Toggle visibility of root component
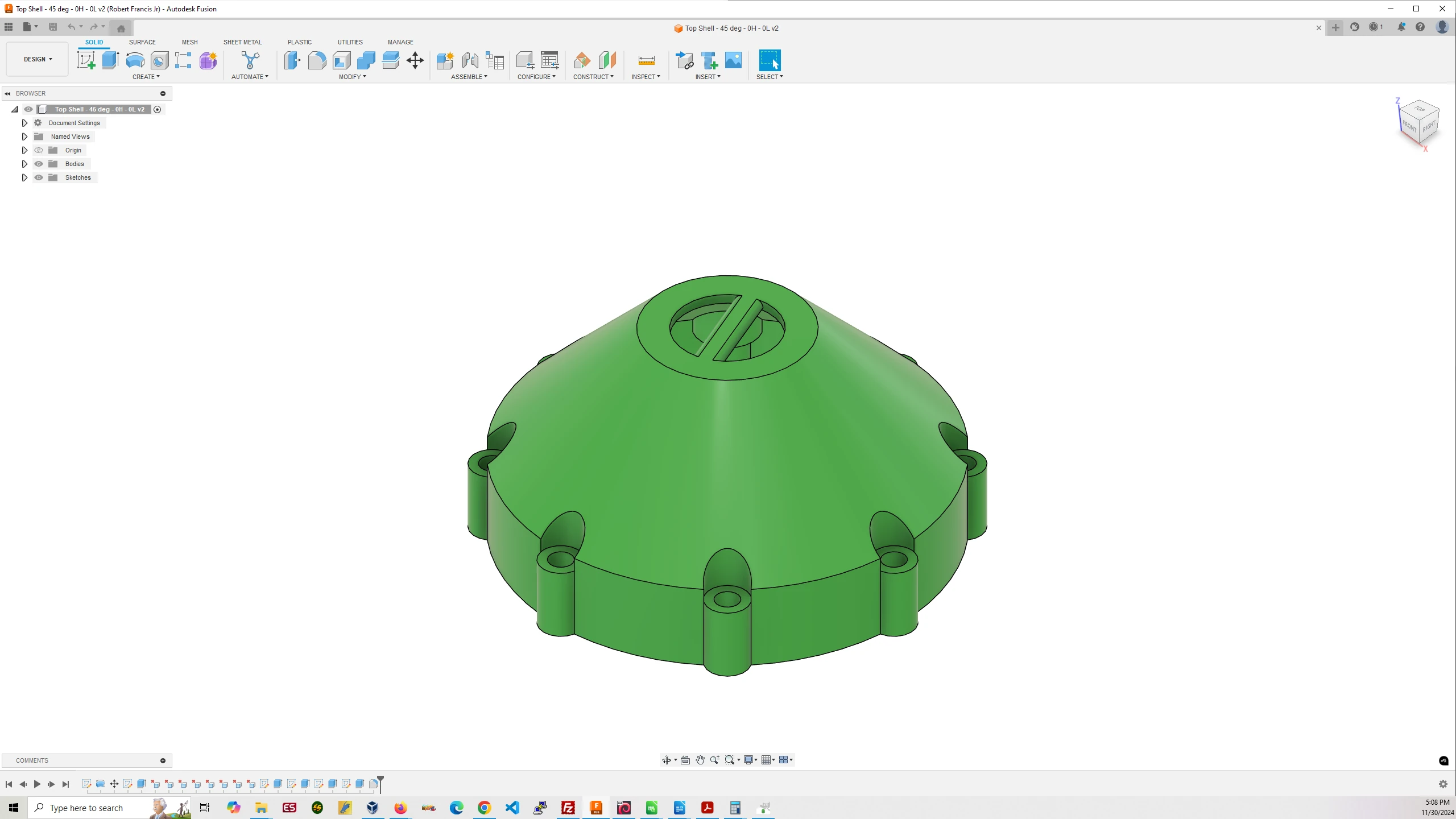Image resolution: width=1456 pixels, height=819 pixels. (x=28, y=109)
